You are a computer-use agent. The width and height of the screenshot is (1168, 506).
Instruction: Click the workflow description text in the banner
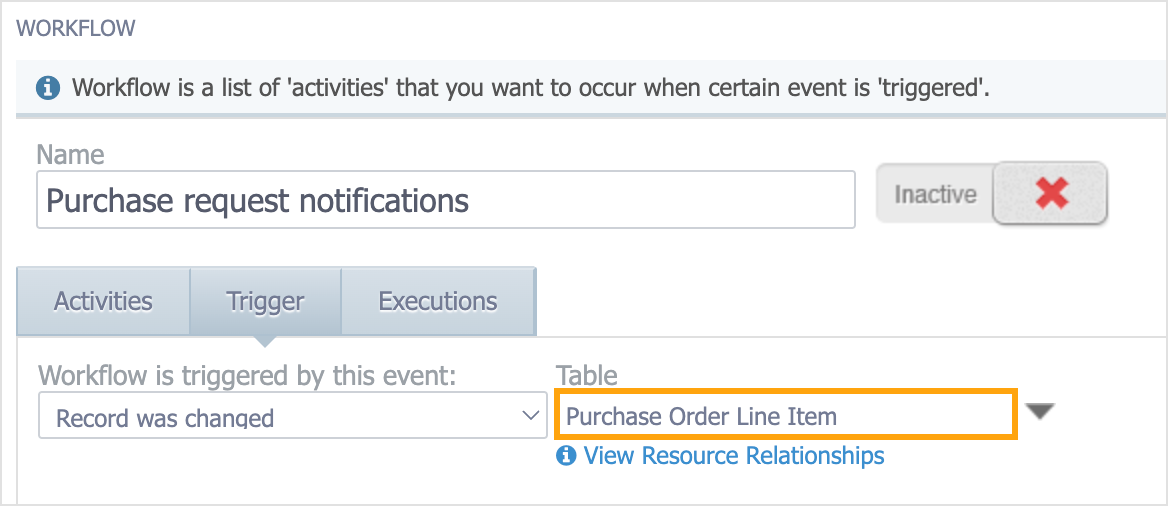click(530, 89)
